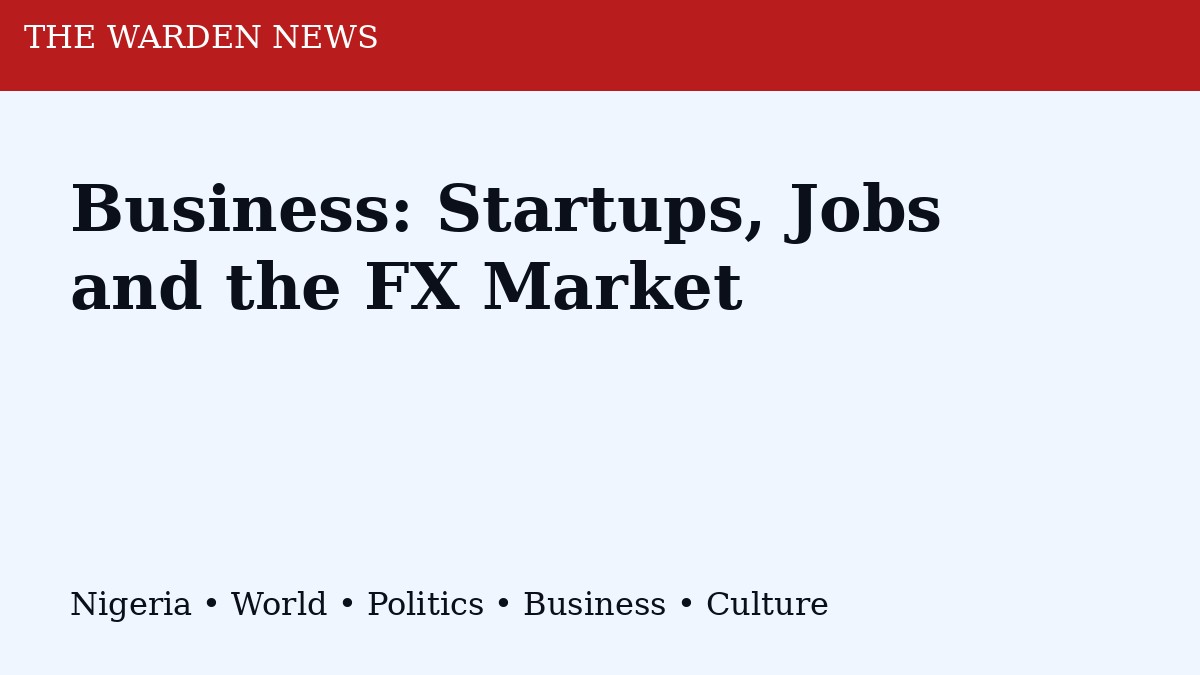Click "FX Market" in the headline

[x=553, y=289]
